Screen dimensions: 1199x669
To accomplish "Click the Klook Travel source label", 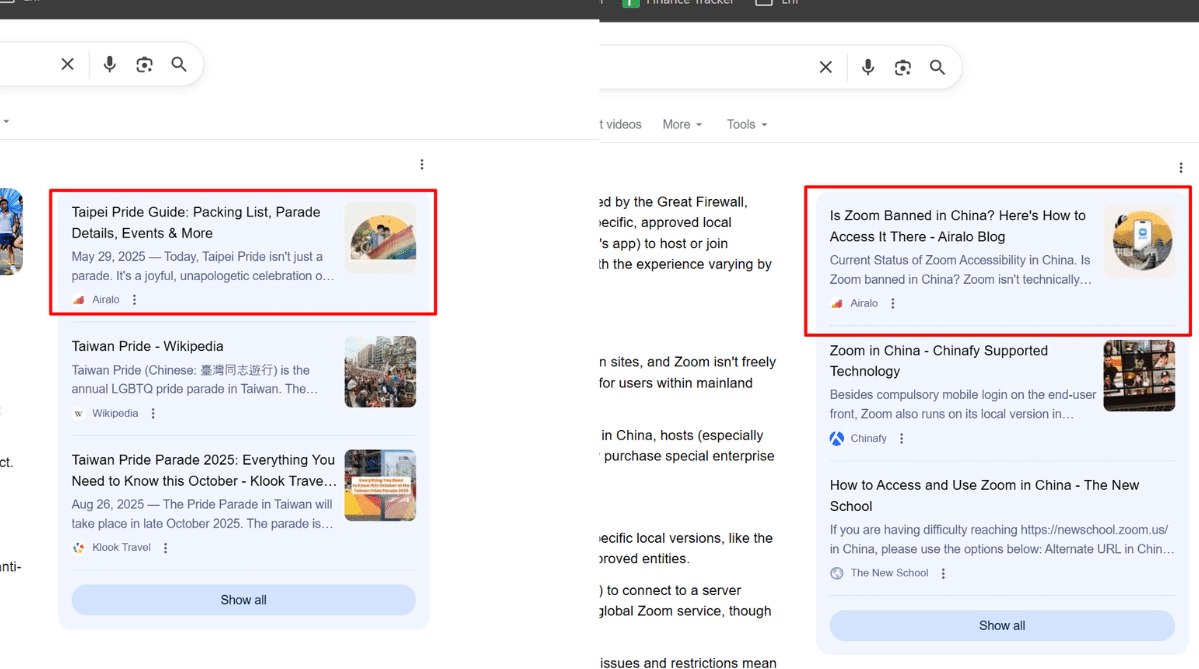I will tap(122, 547).
